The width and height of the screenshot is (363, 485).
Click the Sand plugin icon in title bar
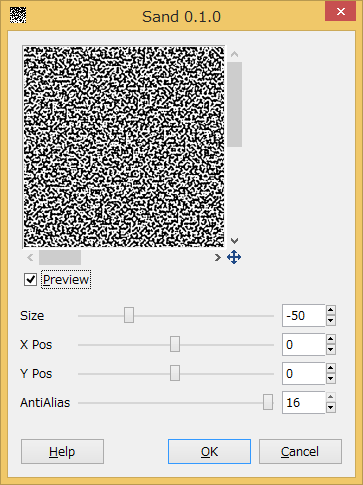pos(18,15)
